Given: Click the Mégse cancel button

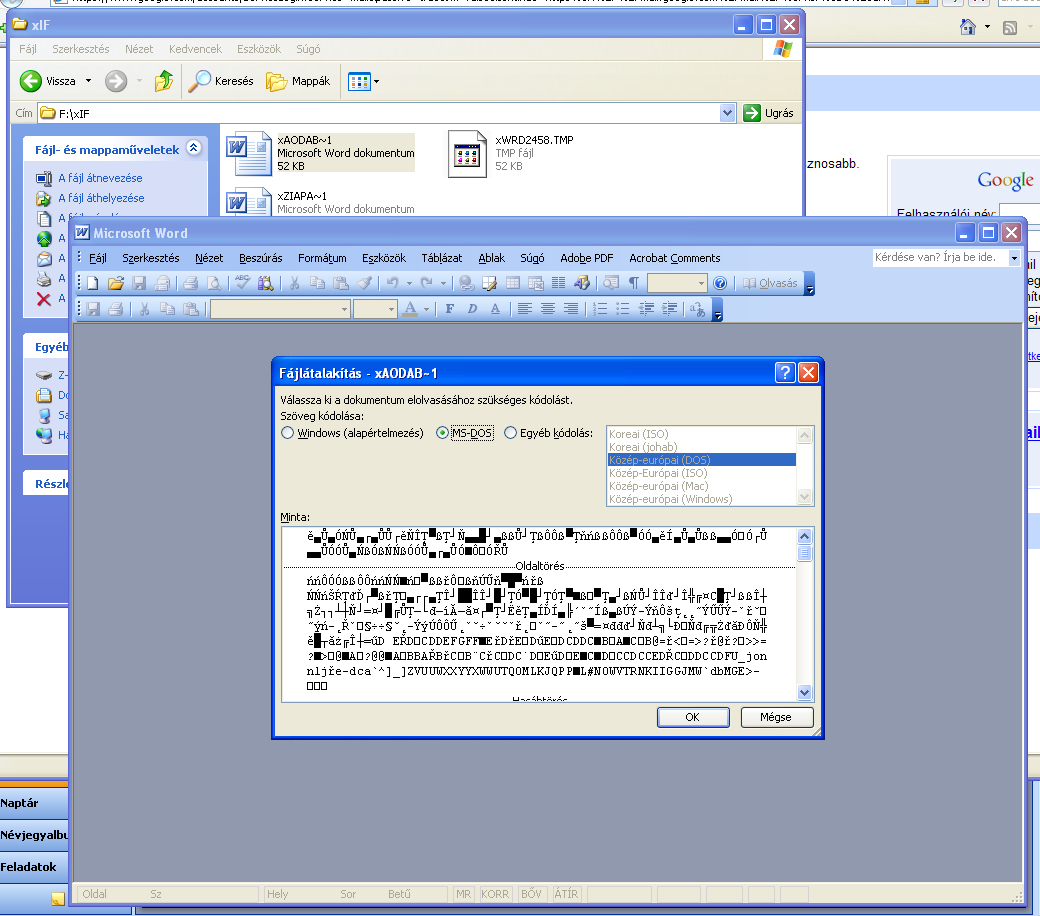Looking at the screenshot, I should point(776,717).
